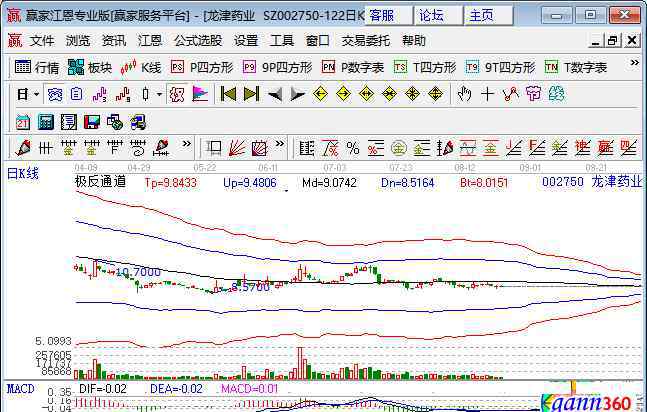This screenshot has width=647, height=412.
Task: Open the 文件 menu
Action: click(42, 41)
